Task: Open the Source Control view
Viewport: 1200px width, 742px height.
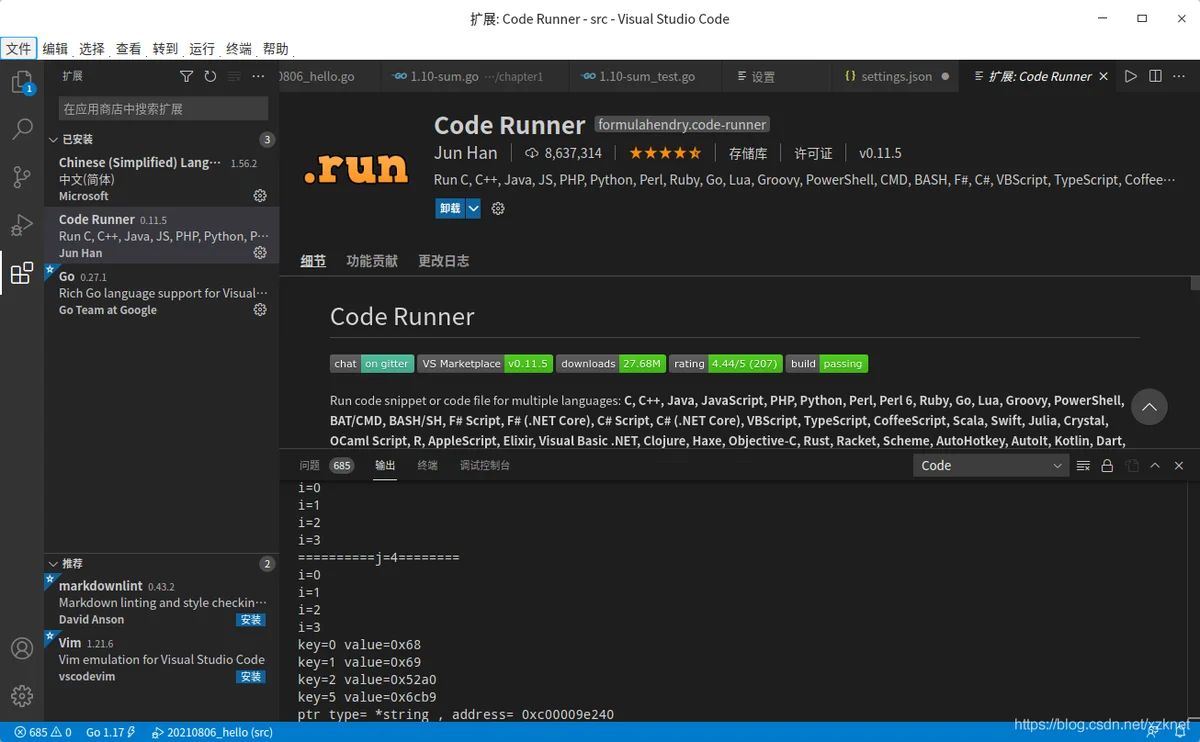Action: tap(22, 177)
